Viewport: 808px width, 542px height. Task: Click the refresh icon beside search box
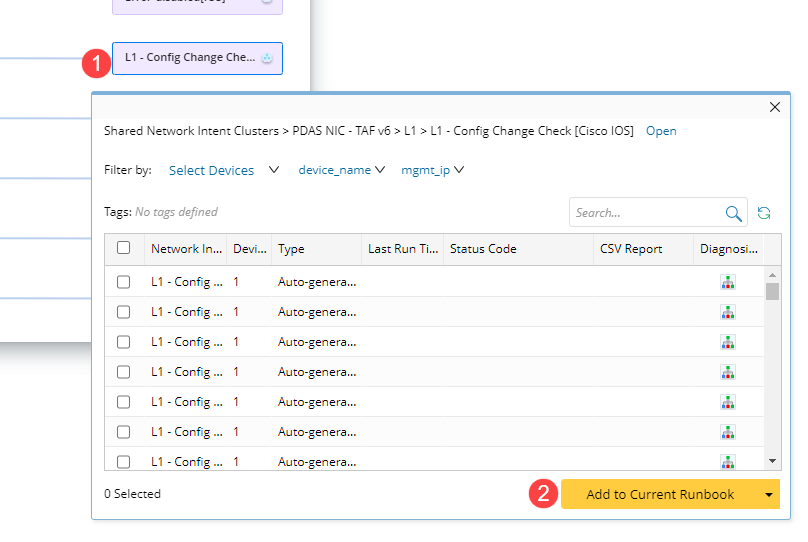764,213
